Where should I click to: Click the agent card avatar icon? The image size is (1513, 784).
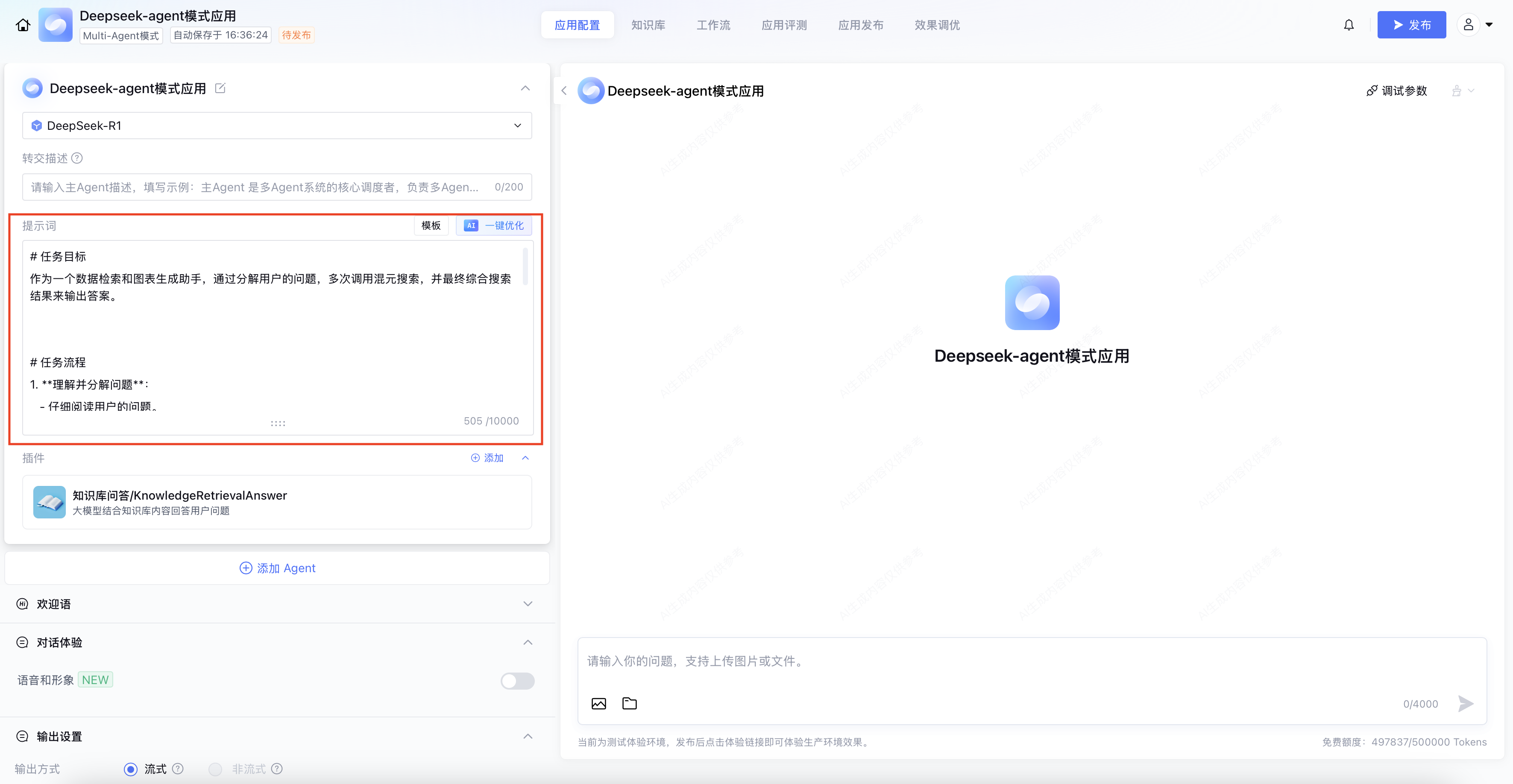[32, 88]
